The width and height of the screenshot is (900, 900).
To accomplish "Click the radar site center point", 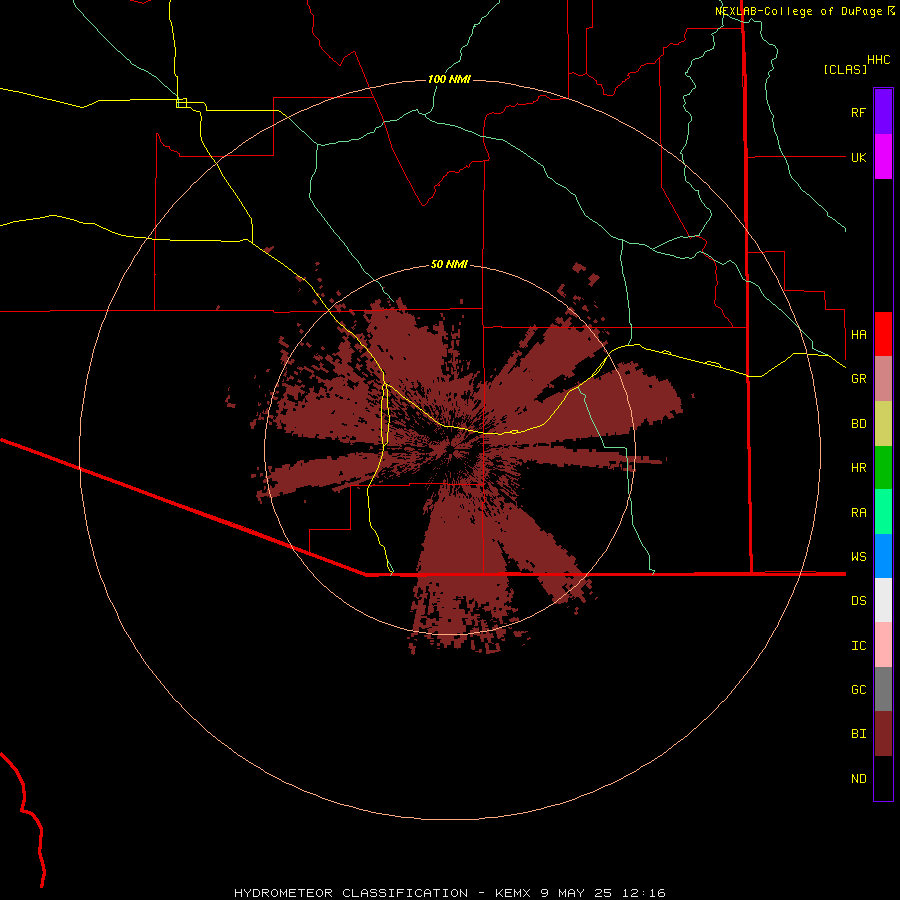I will [x=453, y=451].
